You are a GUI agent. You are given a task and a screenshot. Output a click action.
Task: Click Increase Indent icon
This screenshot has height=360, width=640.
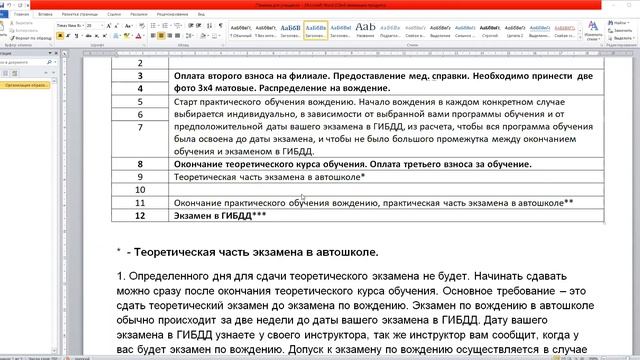point(198,26)
